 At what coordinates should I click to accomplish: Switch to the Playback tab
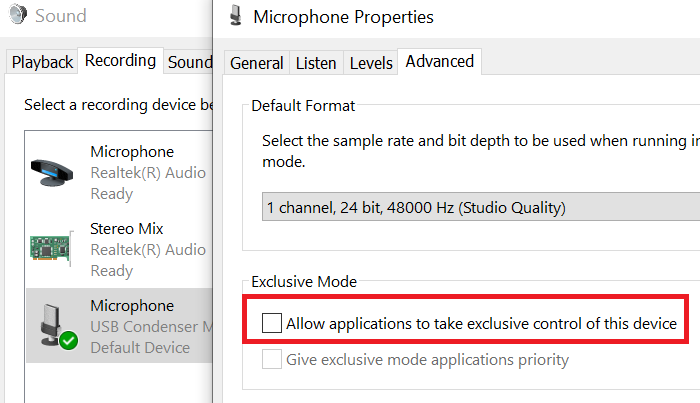coord(42,62)
